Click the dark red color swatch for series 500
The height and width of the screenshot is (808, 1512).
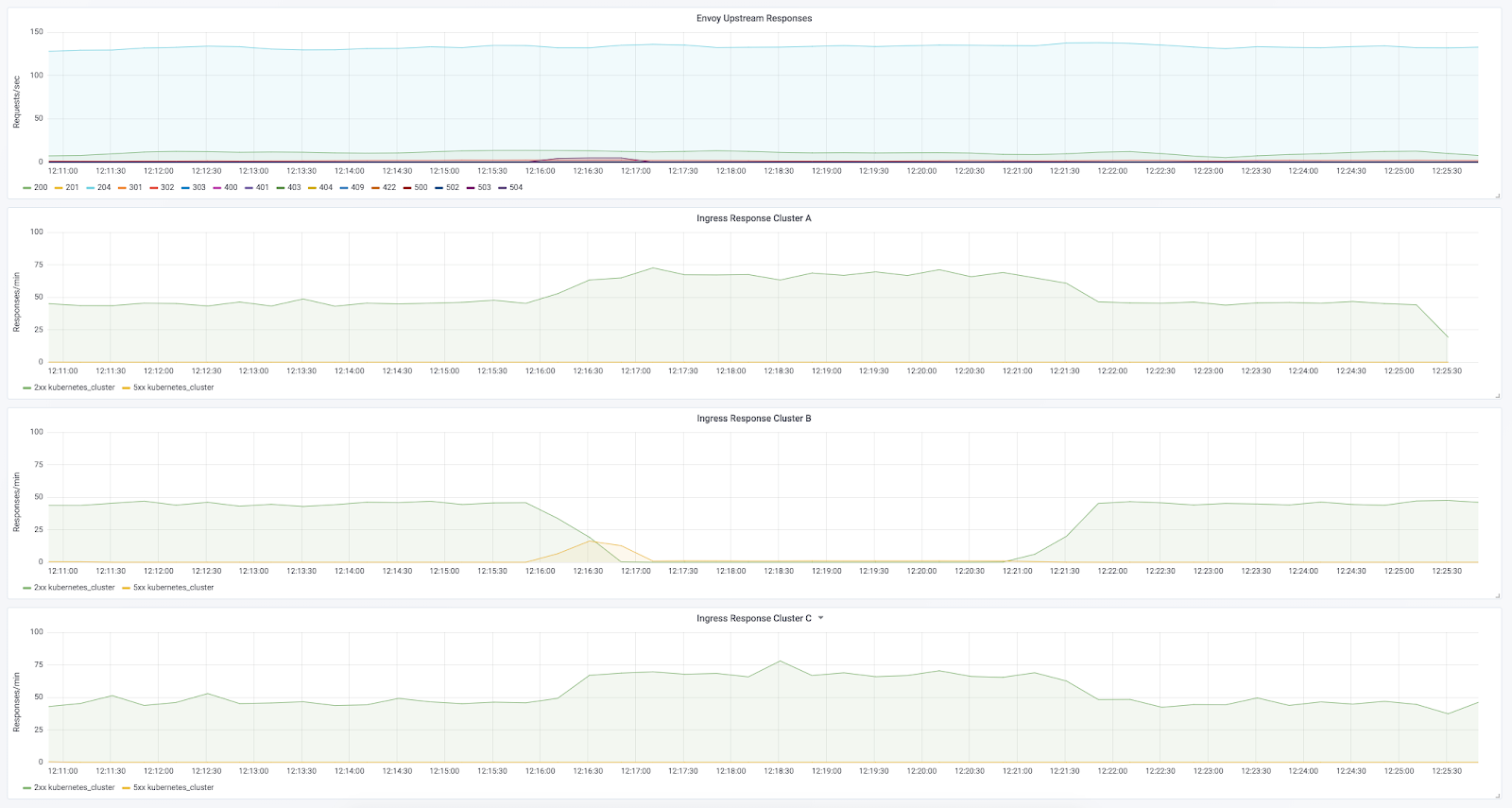pyautogui.click(x=407, y=188)
